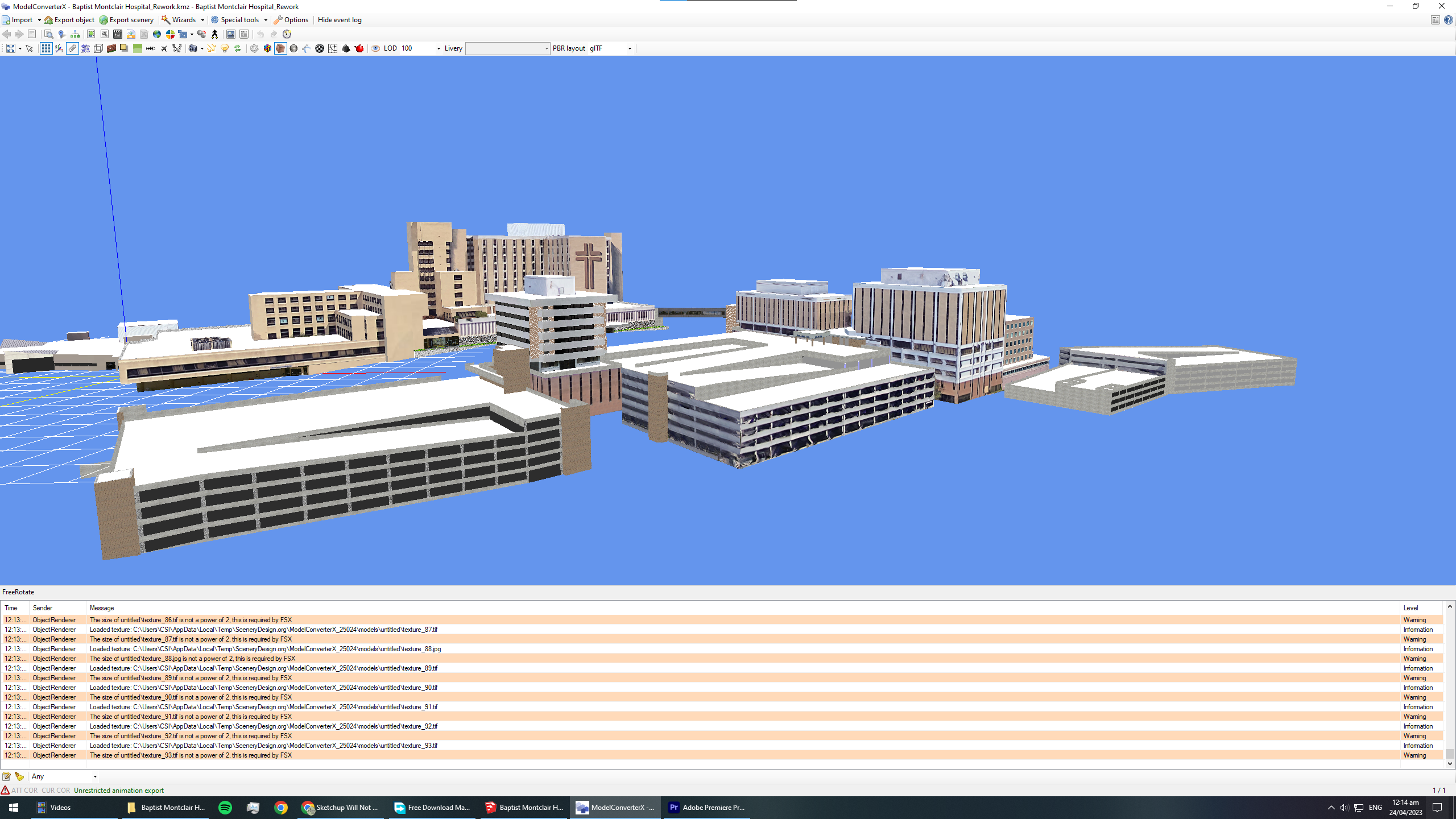Toggle the grid display button

click(45, 48)
